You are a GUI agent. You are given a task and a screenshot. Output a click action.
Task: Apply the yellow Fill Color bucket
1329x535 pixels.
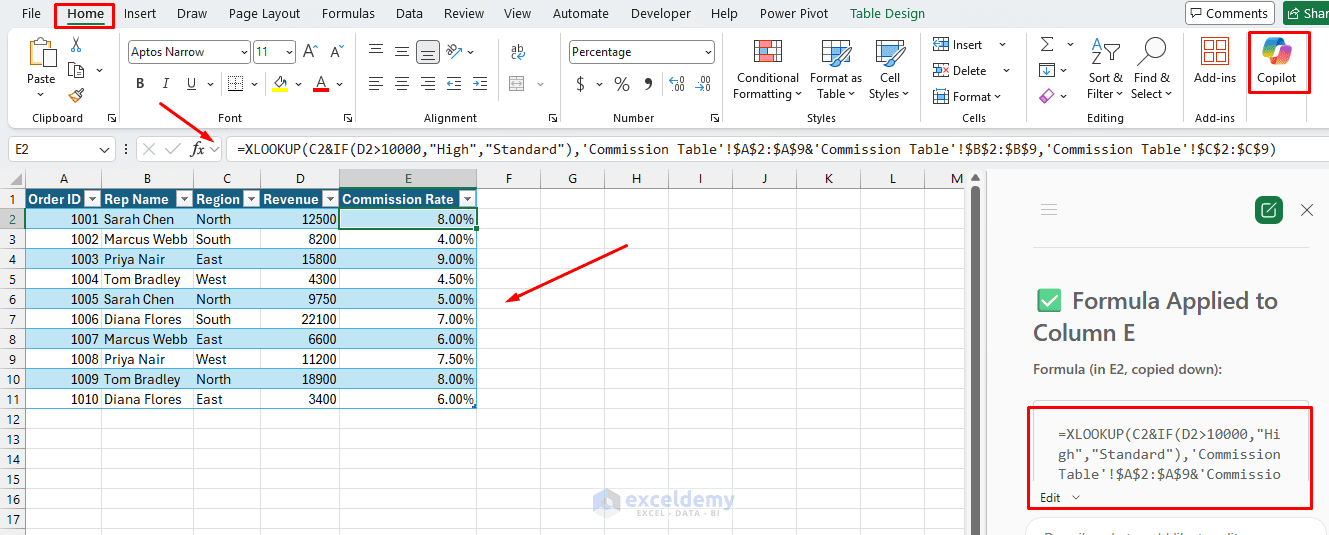pyautogui.click(x=280, y=84)
